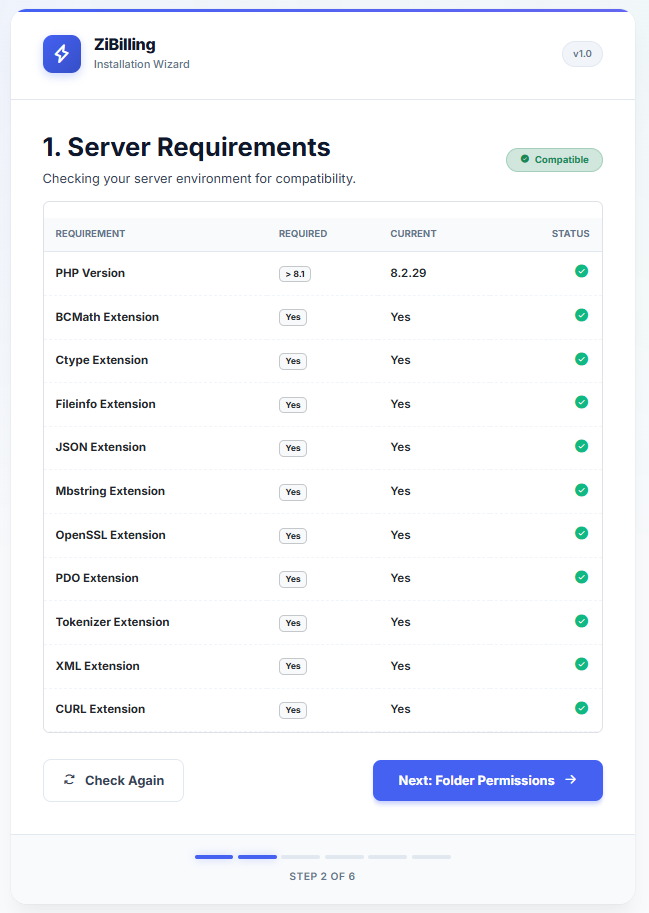This screenshot has height=913, width=649.
Task: Click the status check for Tokenizer Extension
Action: (x=581, y=620)
